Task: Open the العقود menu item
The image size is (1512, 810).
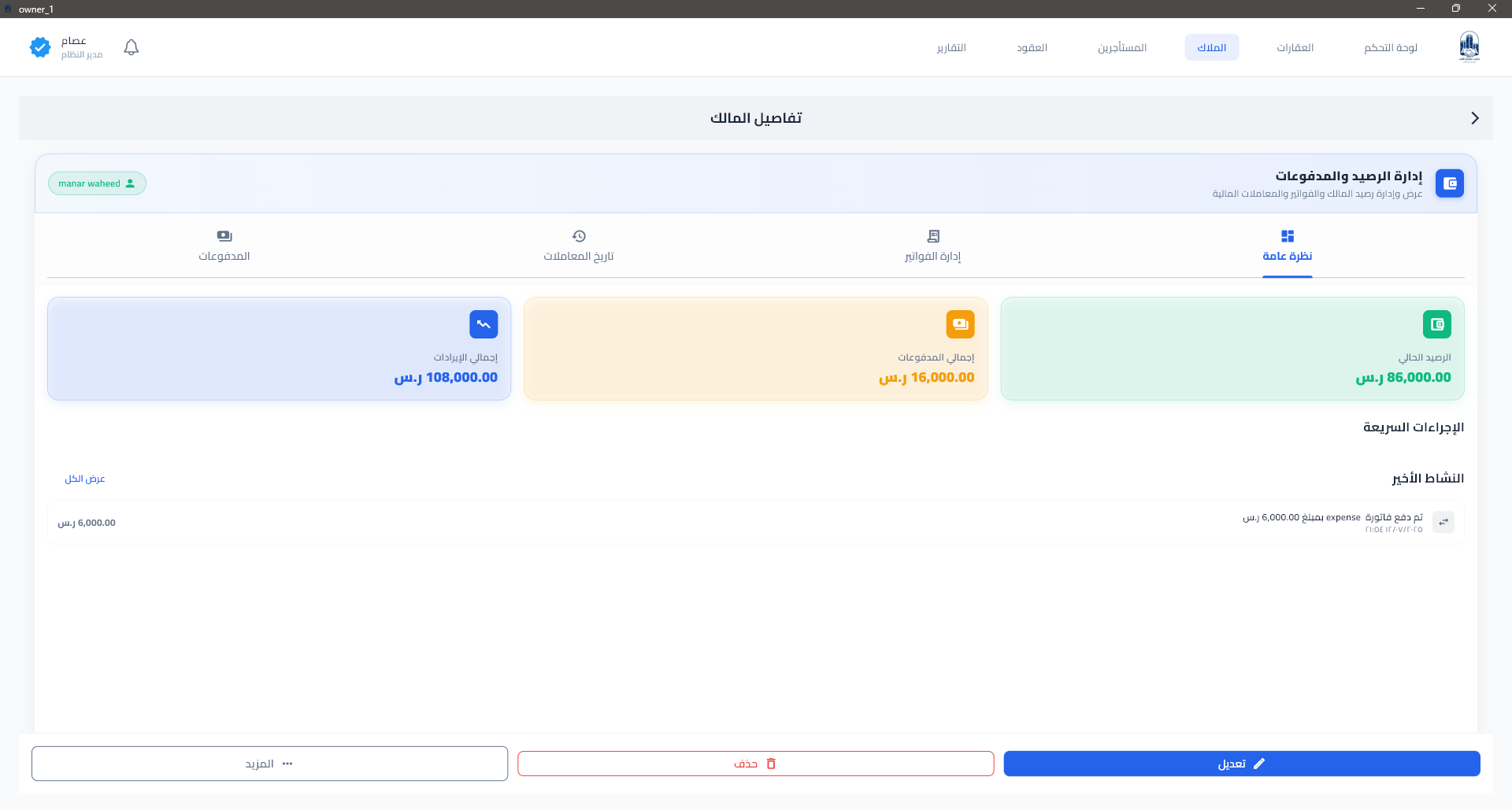Action: [x=1032, y=48]
